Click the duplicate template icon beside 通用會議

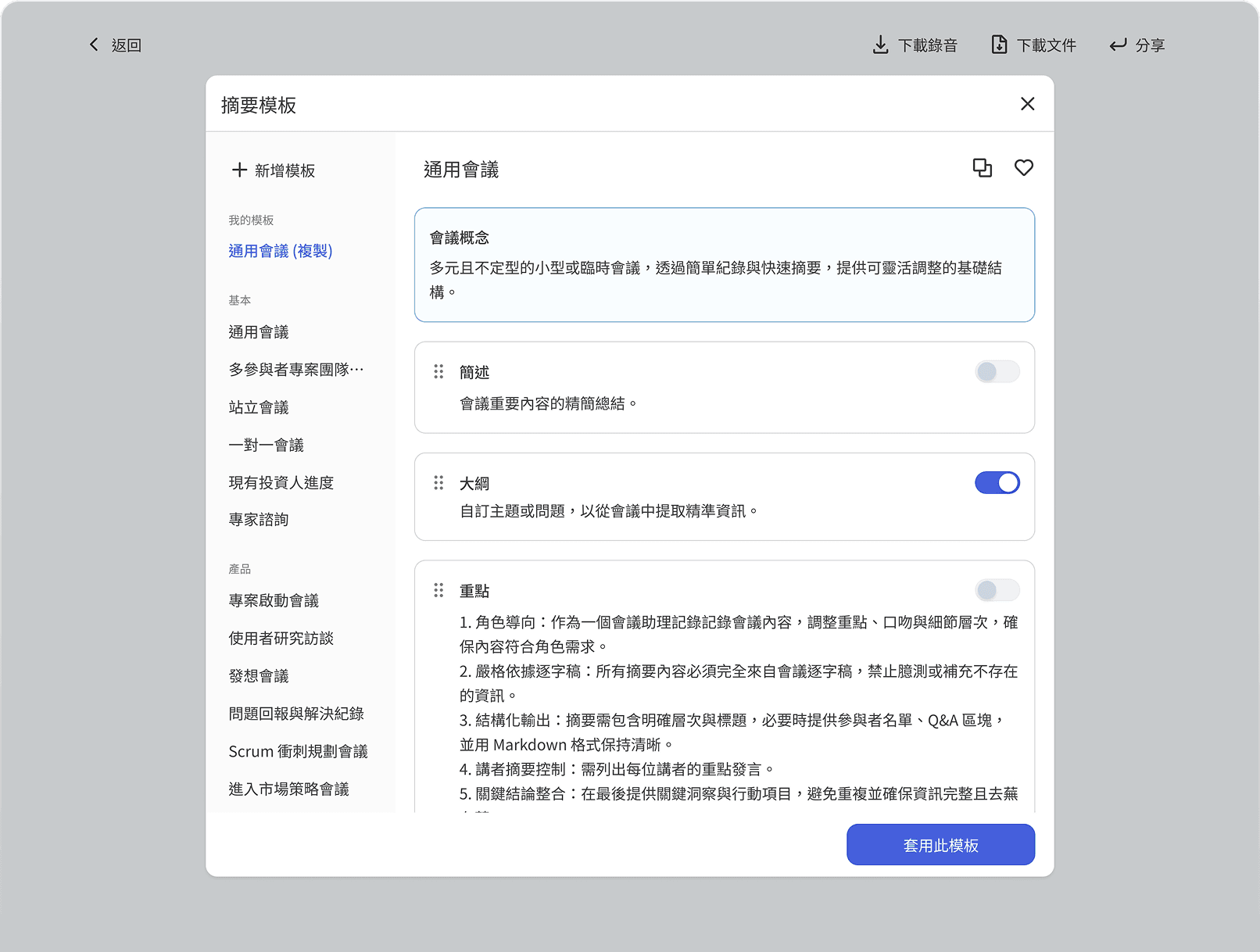point(983,167)
